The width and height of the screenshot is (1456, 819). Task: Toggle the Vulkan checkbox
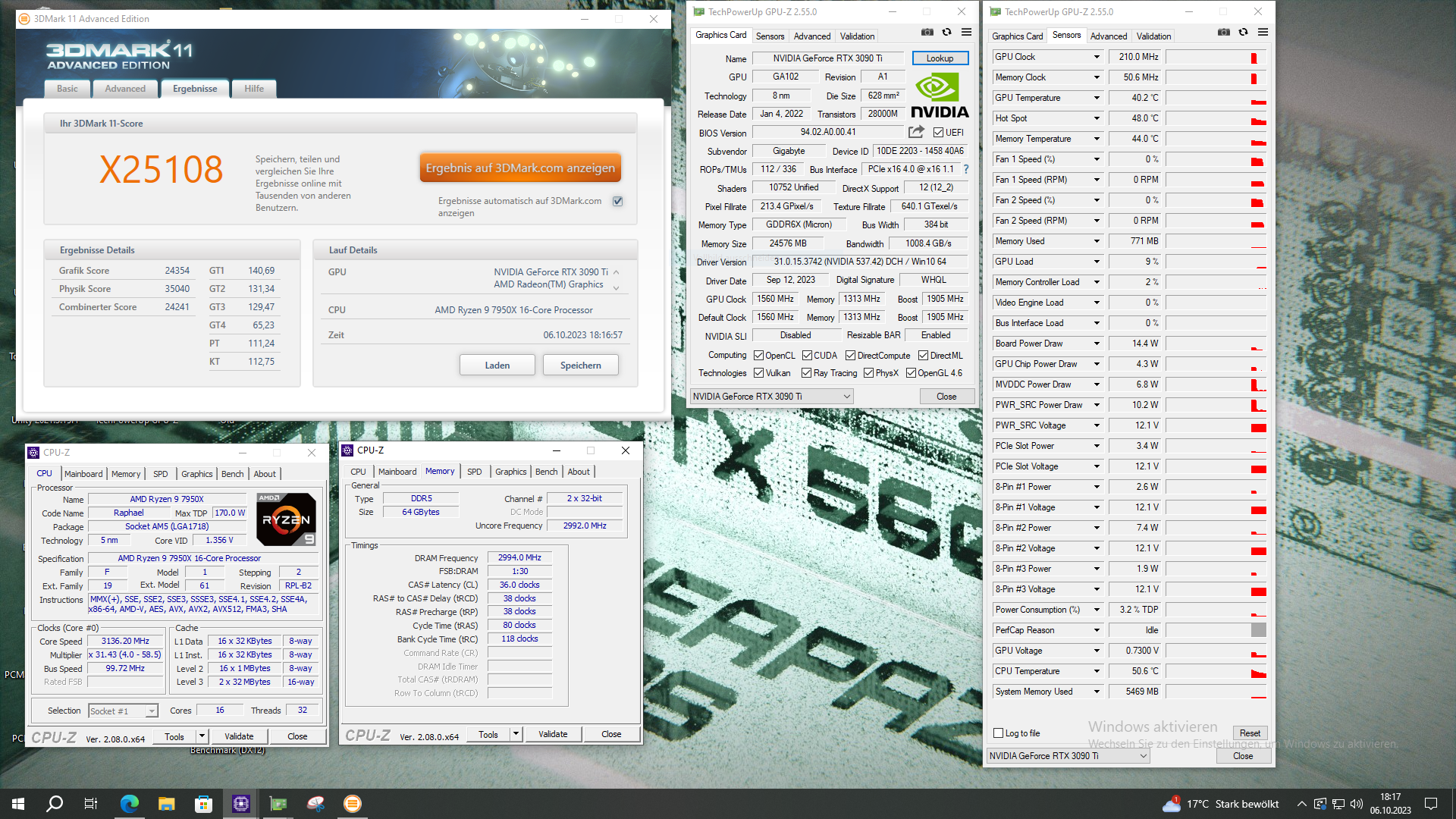pos(758,373)
